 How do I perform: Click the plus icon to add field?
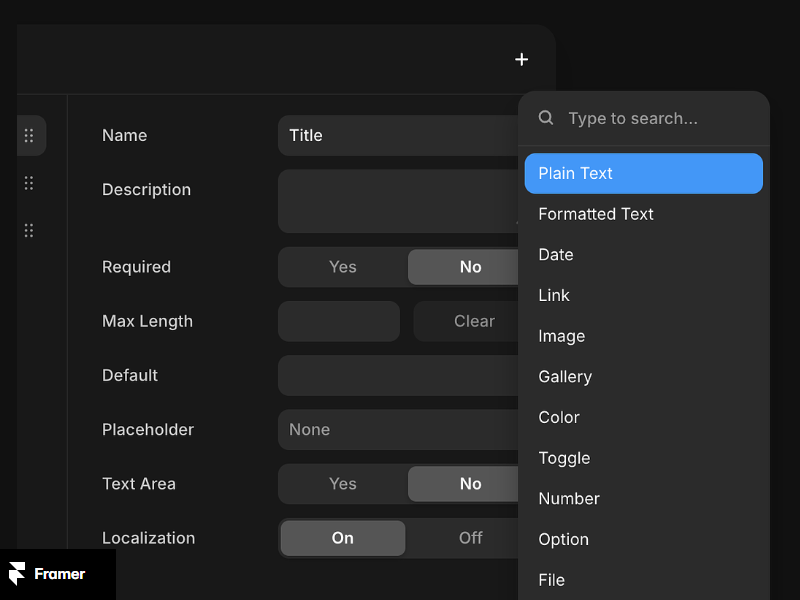(x=521, y=60)
